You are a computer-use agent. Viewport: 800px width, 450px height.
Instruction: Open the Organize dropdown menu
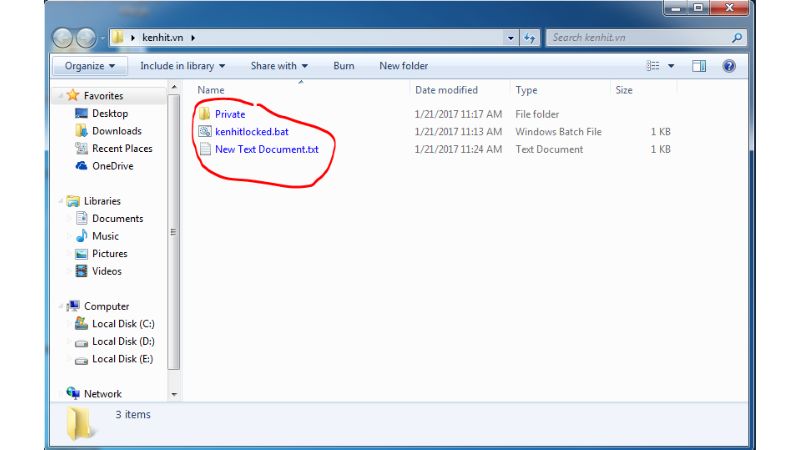click(x=89, y=66)
